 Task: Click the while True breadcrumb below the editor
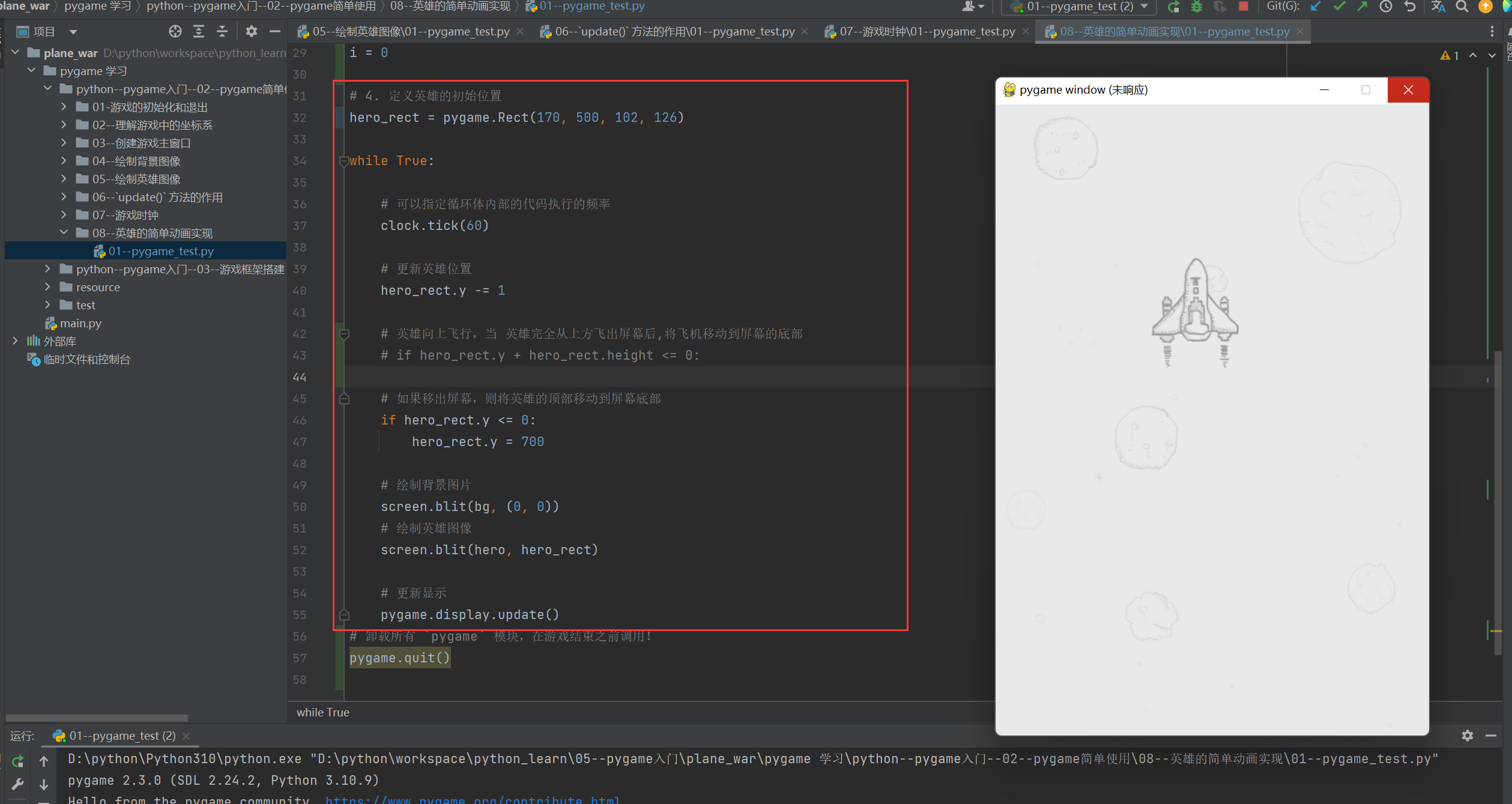pos(323,712)
